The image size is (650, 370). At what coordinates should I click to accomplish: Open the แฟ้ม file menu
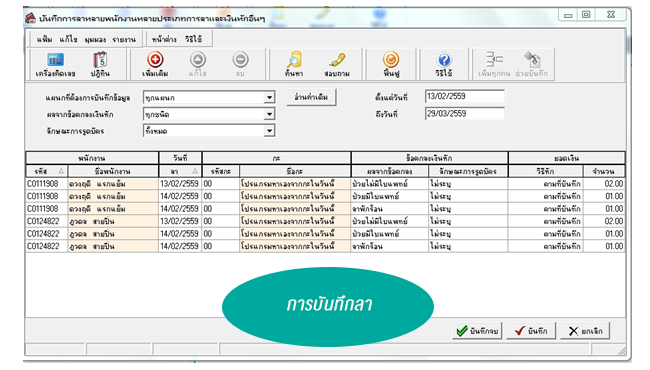44,39
